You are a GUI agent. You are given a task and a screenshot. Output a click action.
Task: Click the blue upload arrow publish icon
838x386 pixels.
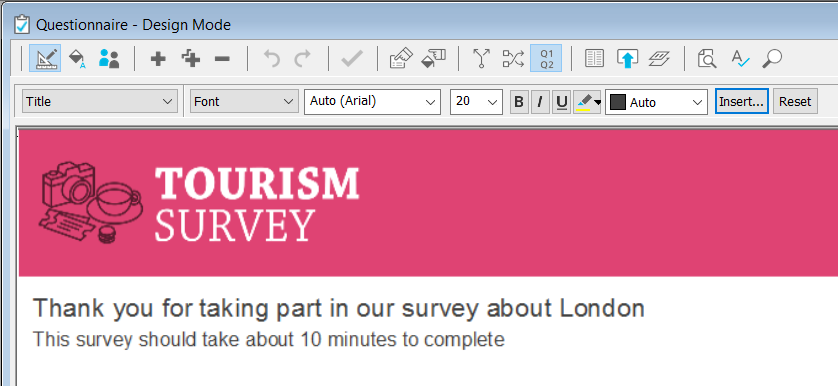point(627,58)
